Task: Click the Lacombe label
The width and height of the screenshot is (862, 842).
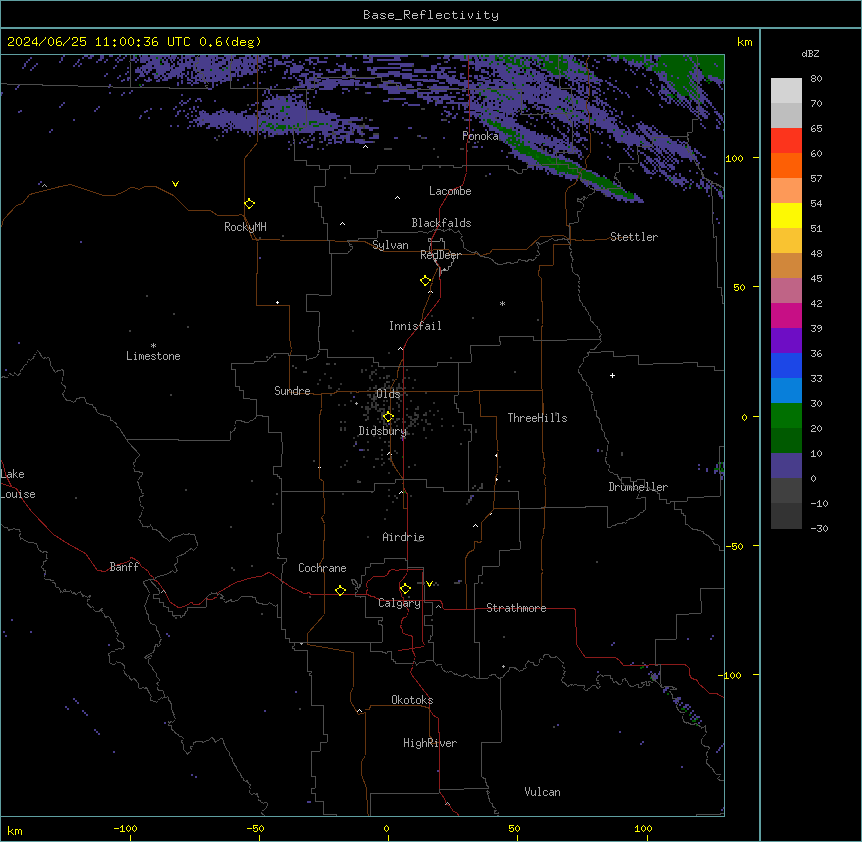Action: click(x=450, y=191)
